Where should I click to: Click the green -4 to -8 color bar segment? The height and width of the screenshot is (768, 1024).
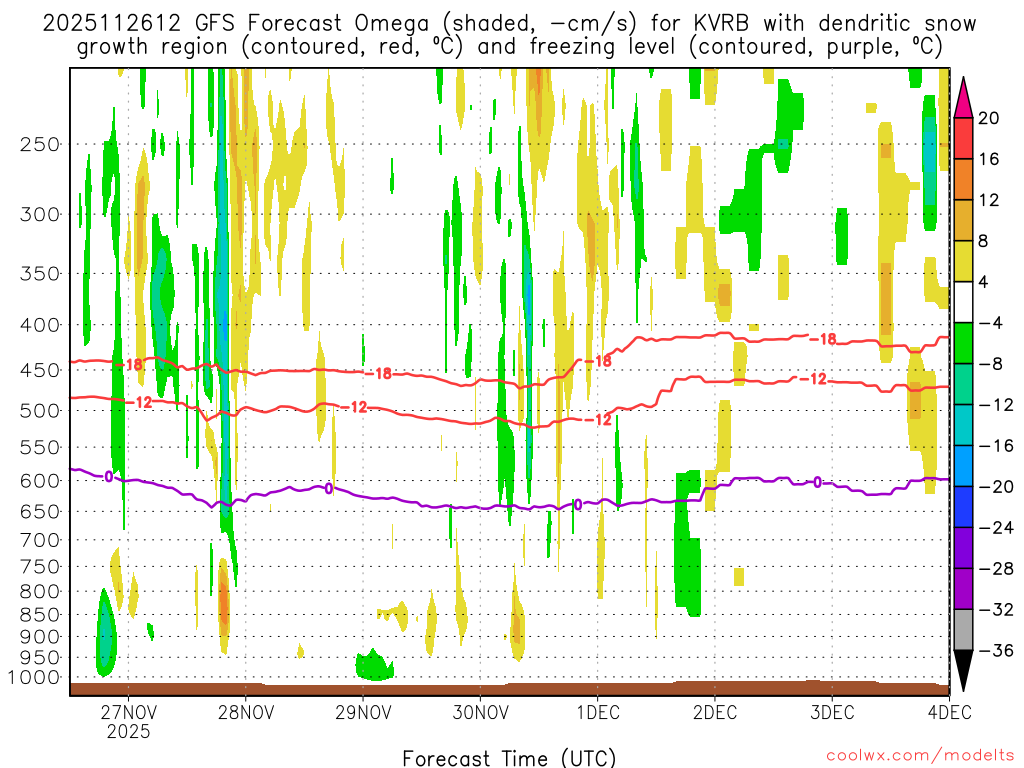(963, 344)
